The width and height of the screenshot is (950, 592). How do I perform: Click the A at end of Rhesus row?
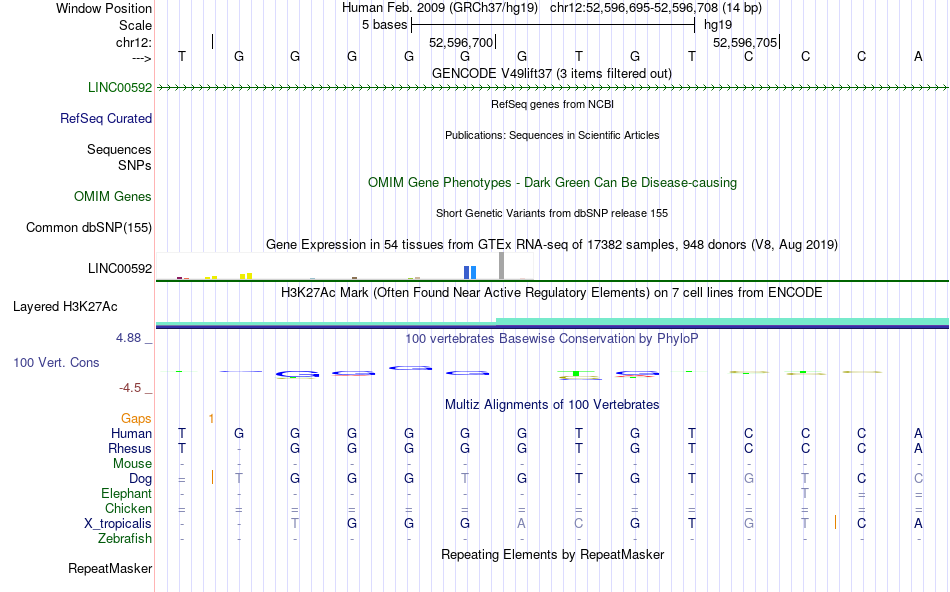point(918,448)
